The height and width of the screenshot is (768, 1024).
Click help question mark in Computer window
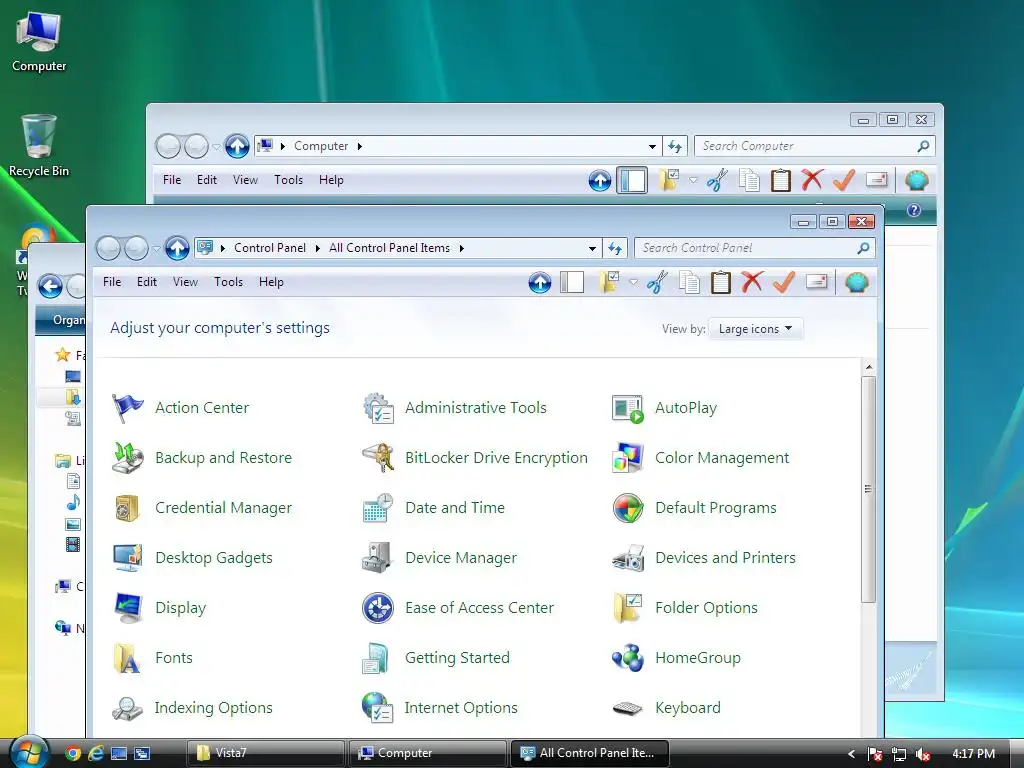point(914,210)
